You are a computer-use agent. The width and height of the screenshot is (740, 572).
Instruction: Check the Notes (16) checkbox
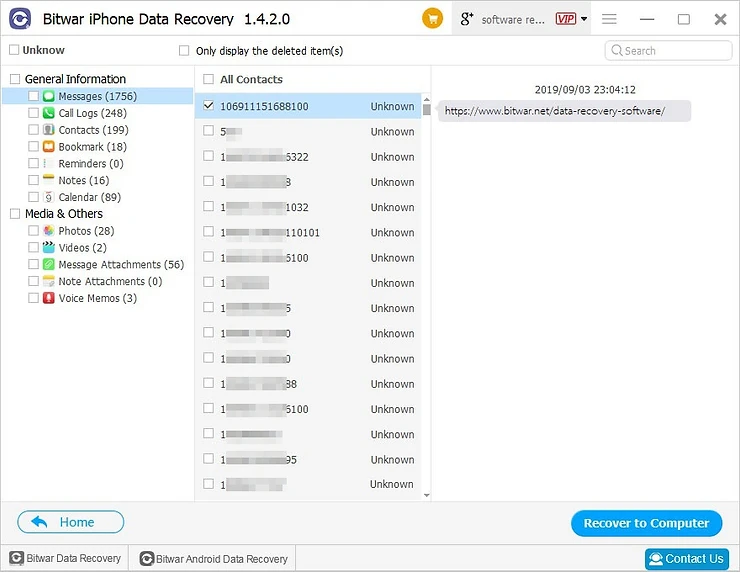(33, 180)
